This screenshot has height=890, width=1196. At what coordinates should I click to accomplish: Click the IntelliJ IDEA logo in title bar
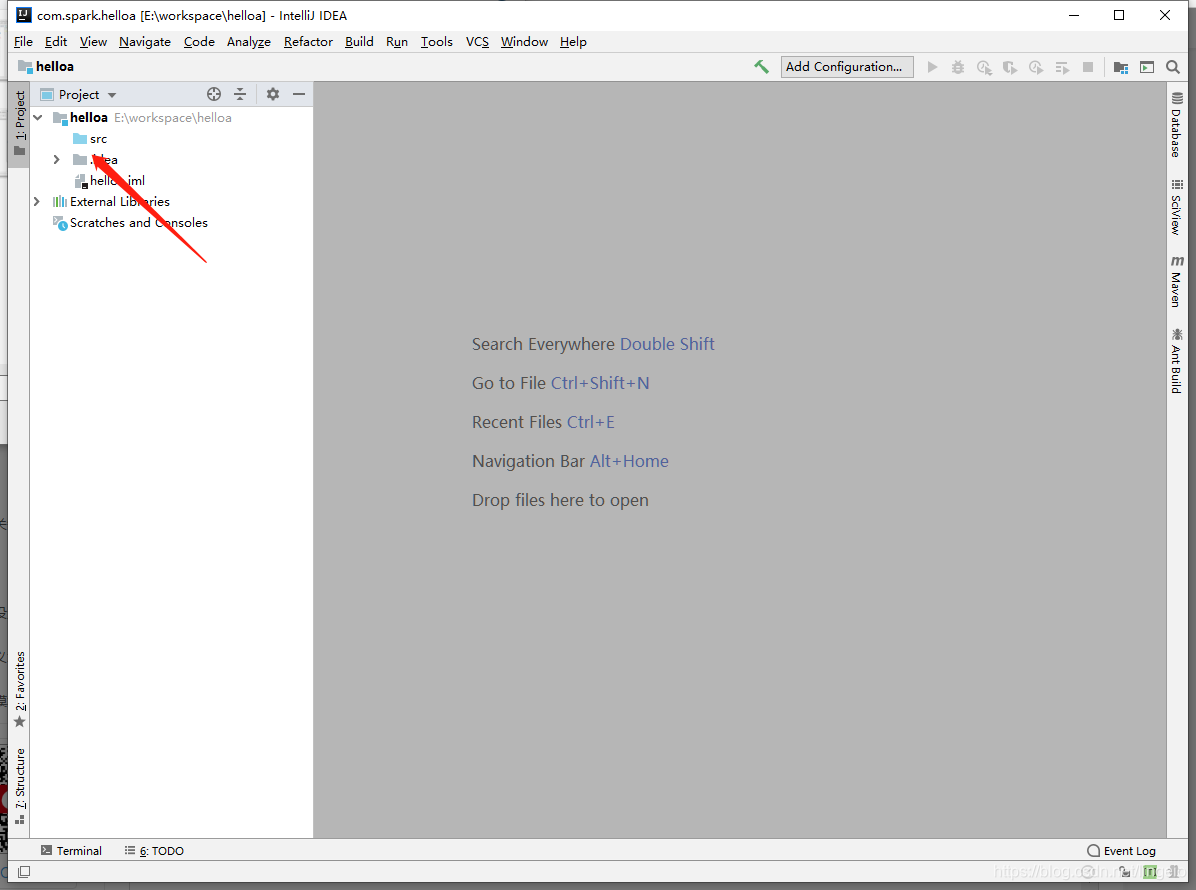24,15
